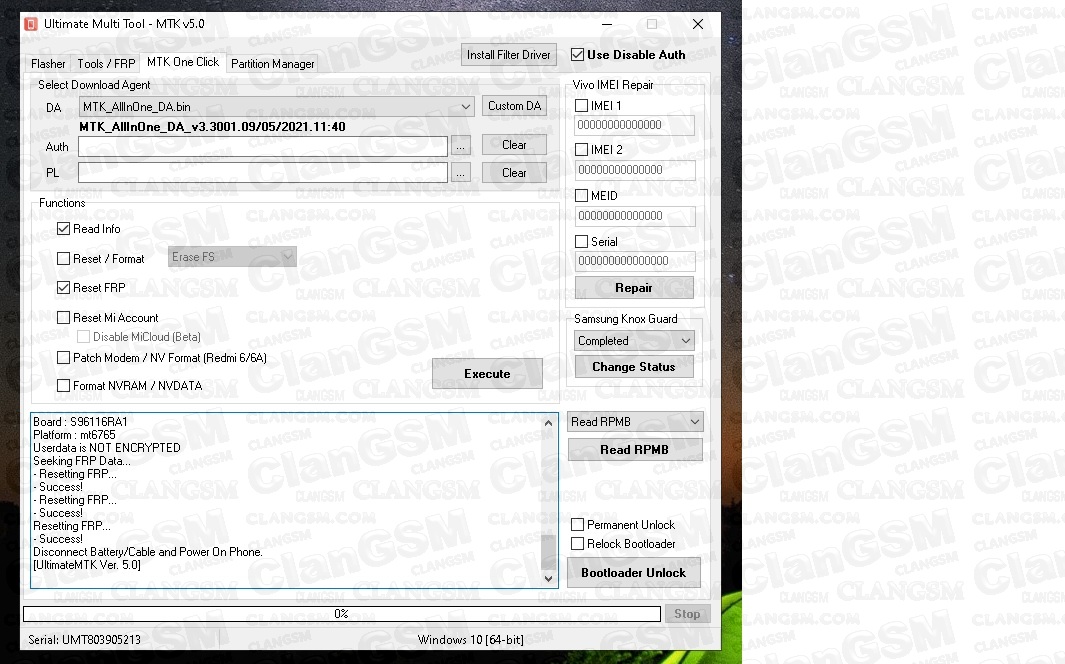This screenshot has width=1065, height=664.
Task: Click the Repair button
Action: point(634,288)
